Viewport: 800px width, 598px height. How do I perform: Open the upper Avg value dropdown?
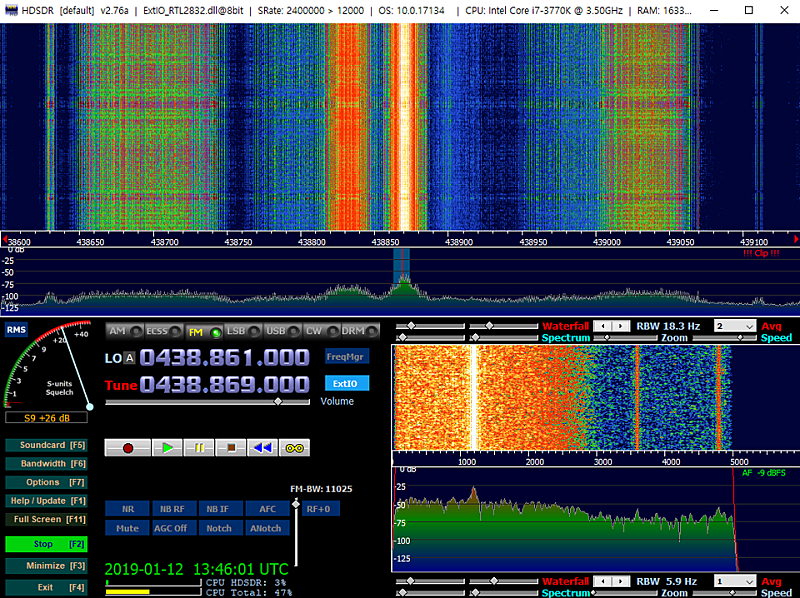coord(734,326)
